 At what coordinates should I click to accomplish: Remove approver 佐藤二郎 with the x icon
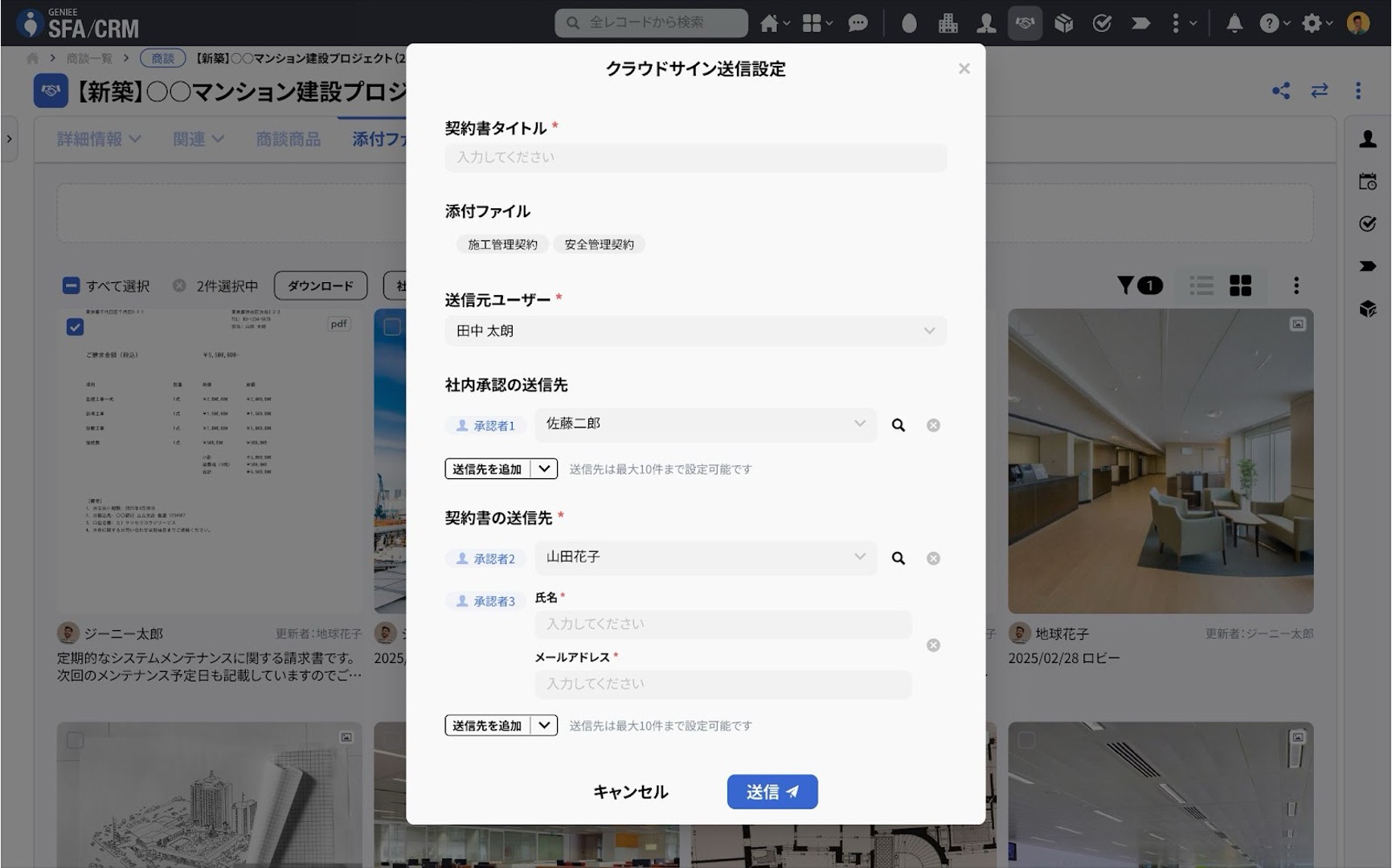point(933,425)
